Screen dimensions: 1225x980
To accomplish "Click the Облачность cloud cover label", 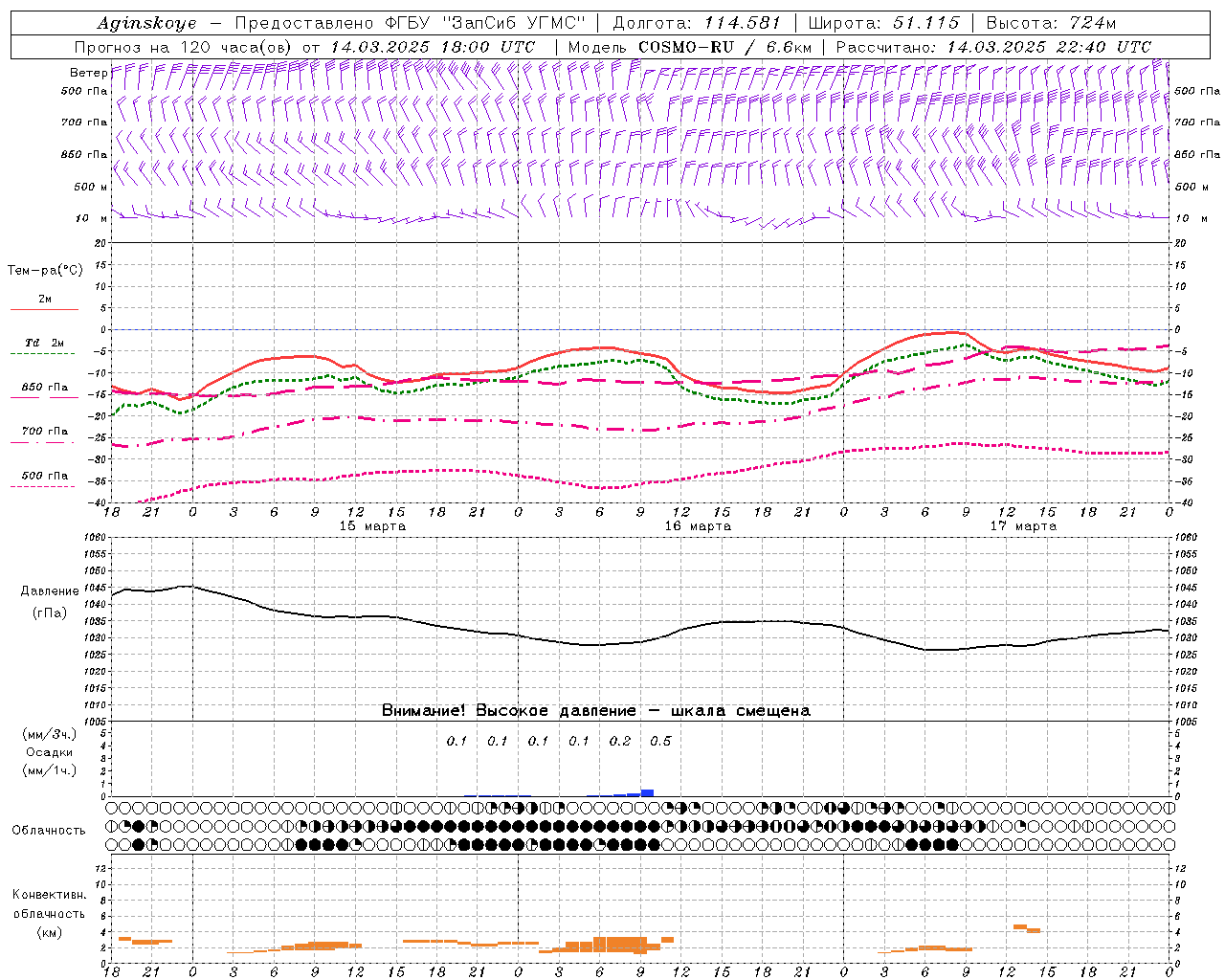I will tap(49, 830).
